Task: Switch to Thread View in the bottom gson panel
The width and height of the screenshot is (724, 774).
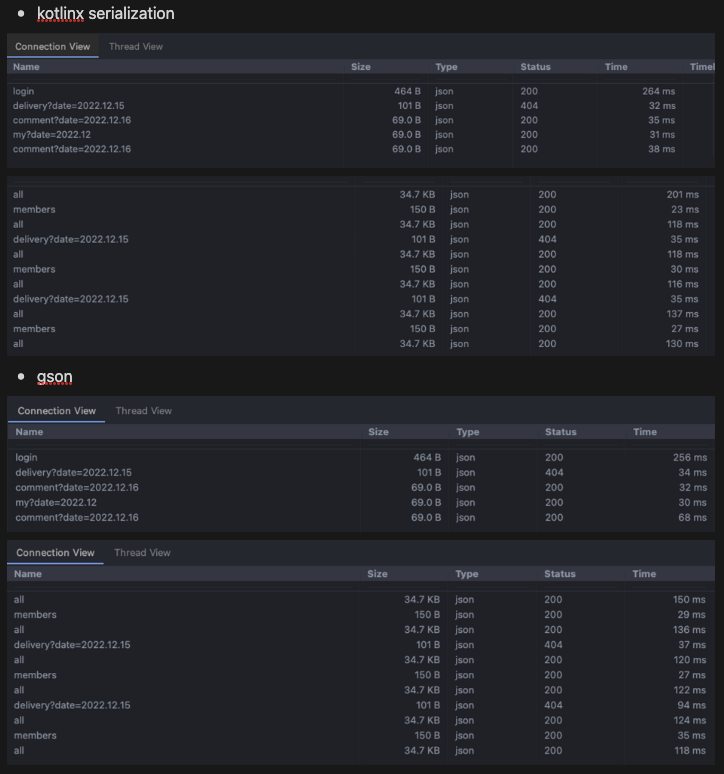Action: click(x=142, y=552)
